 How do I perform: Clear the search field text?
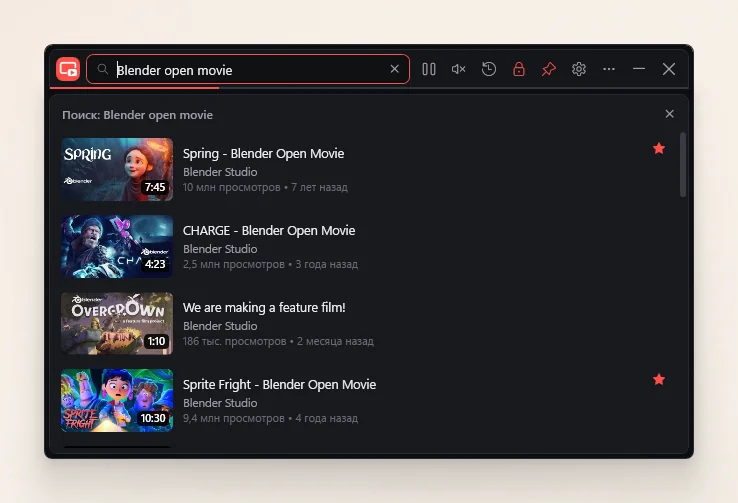click(x=394, y=69)
